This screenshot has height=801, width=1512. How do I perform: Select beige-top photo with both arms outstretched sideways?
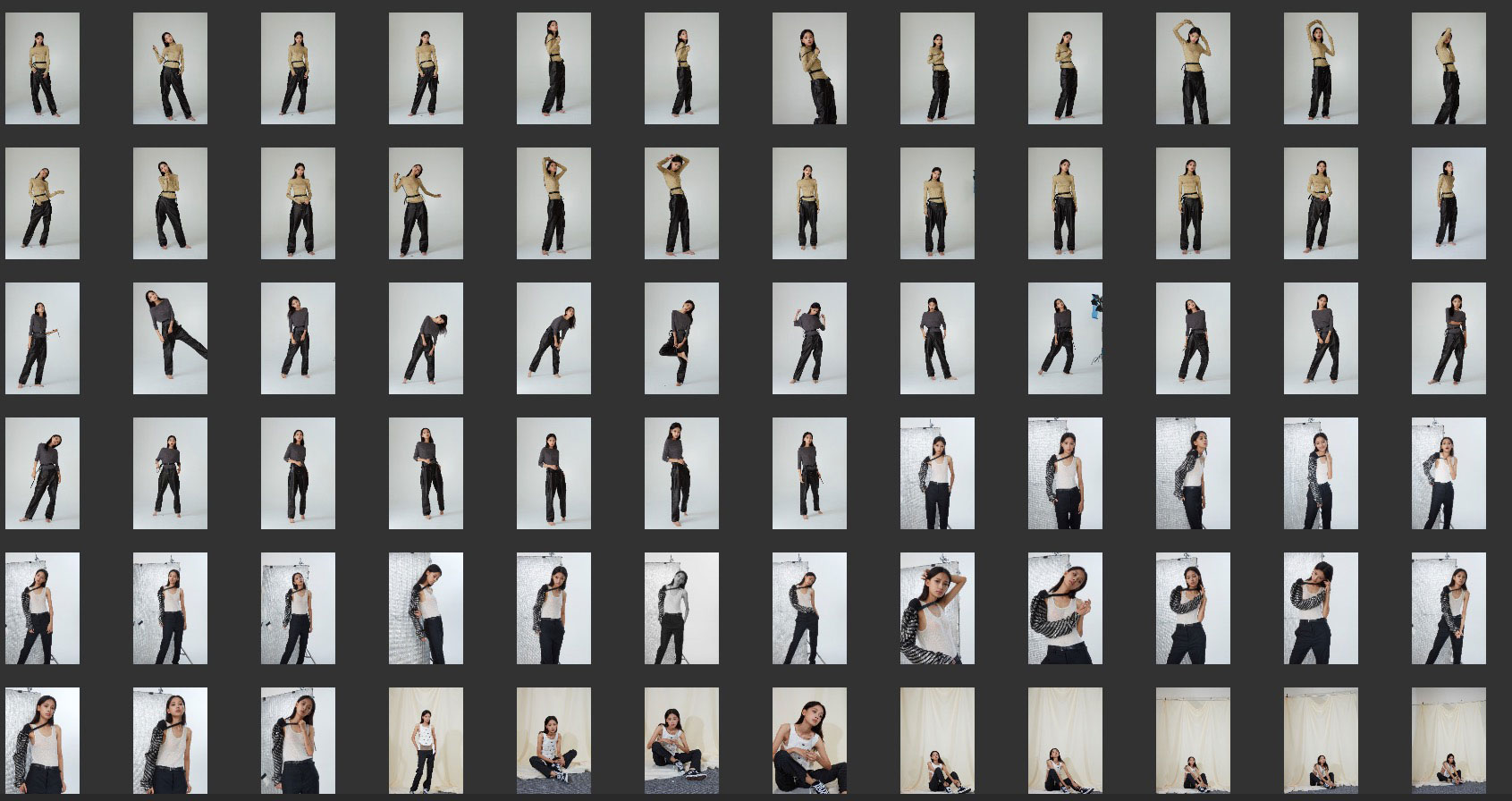coord(426,203)
